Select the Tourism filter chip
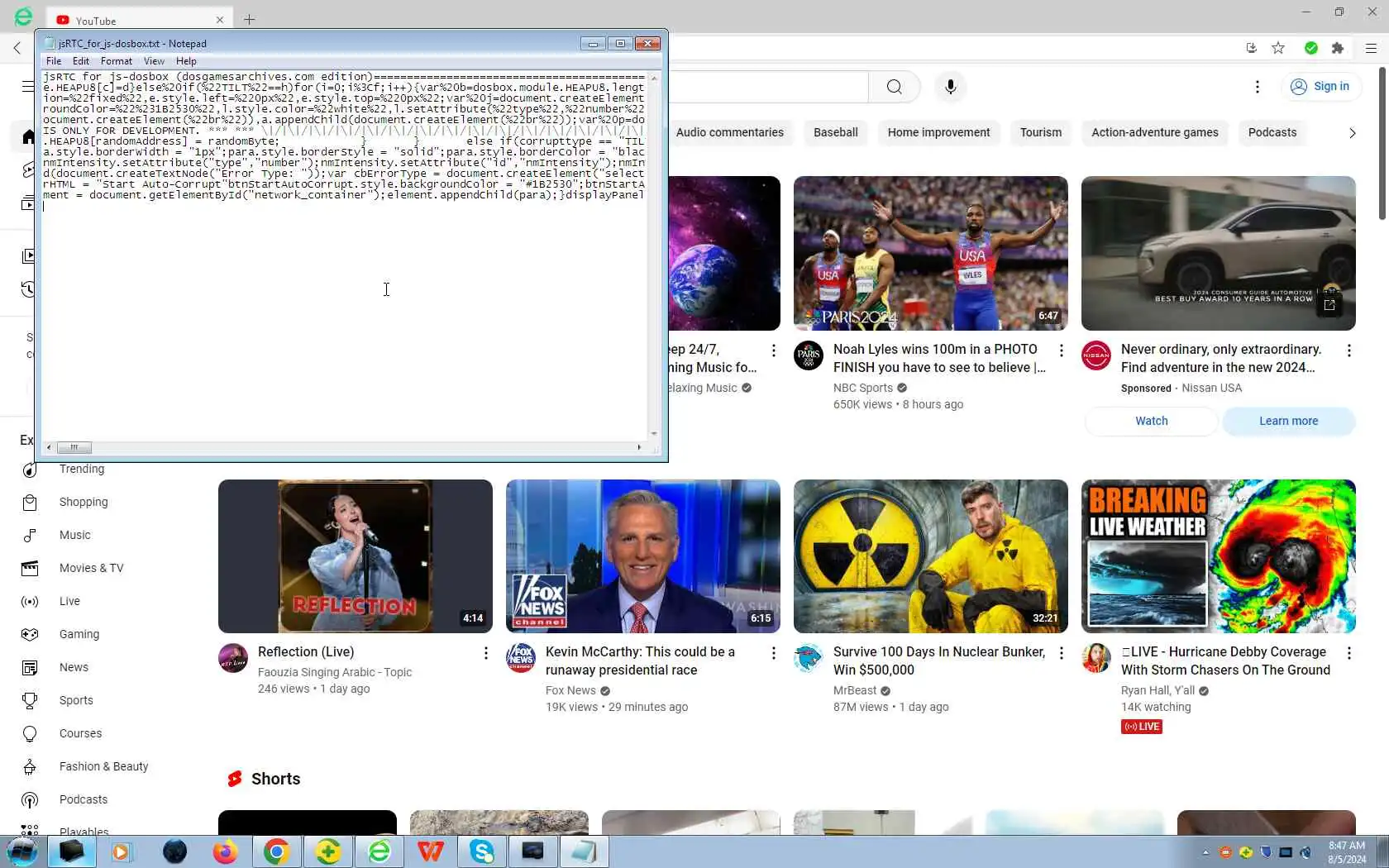This screenshot has height=868, width=1389. [1041, 132]
